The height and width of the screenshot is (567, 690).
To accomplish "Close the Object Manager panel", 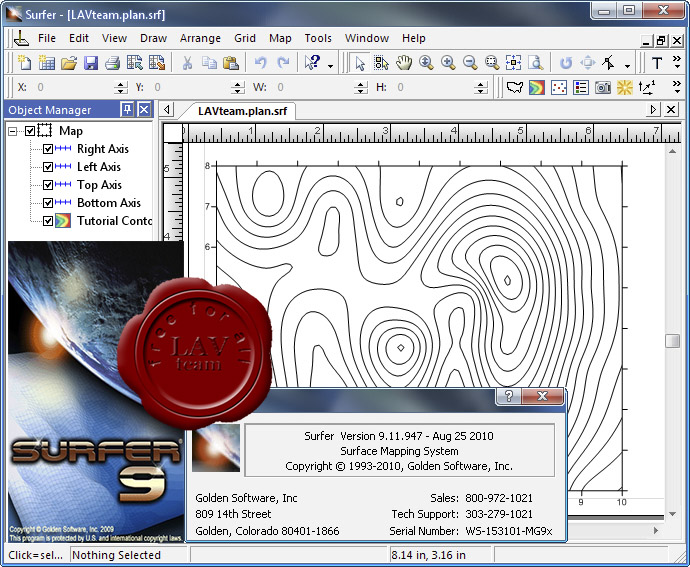I will tap(144, 110).
